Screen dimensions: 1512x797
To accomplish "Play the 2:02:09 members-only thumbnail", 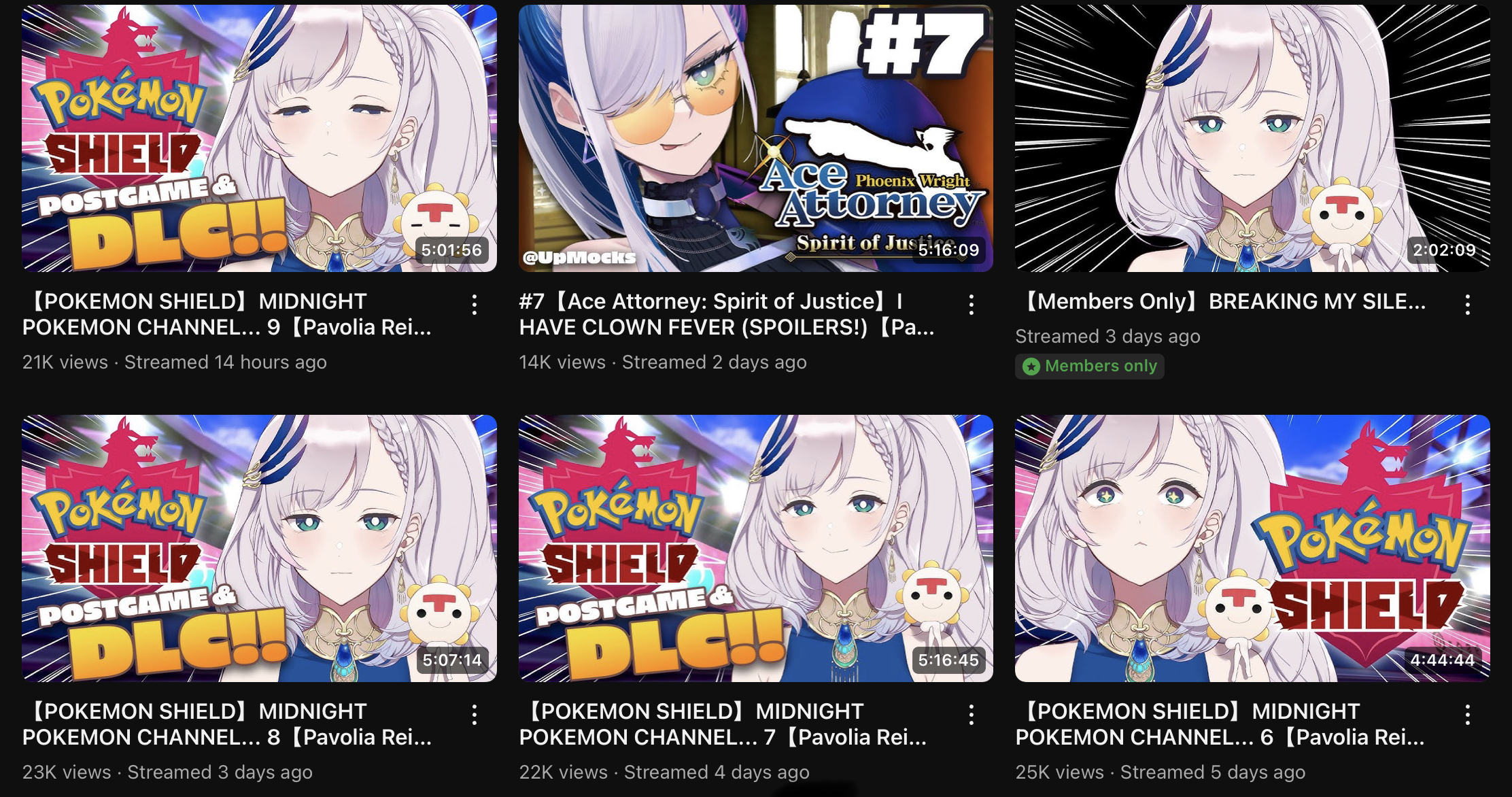I will point(1252,138).
